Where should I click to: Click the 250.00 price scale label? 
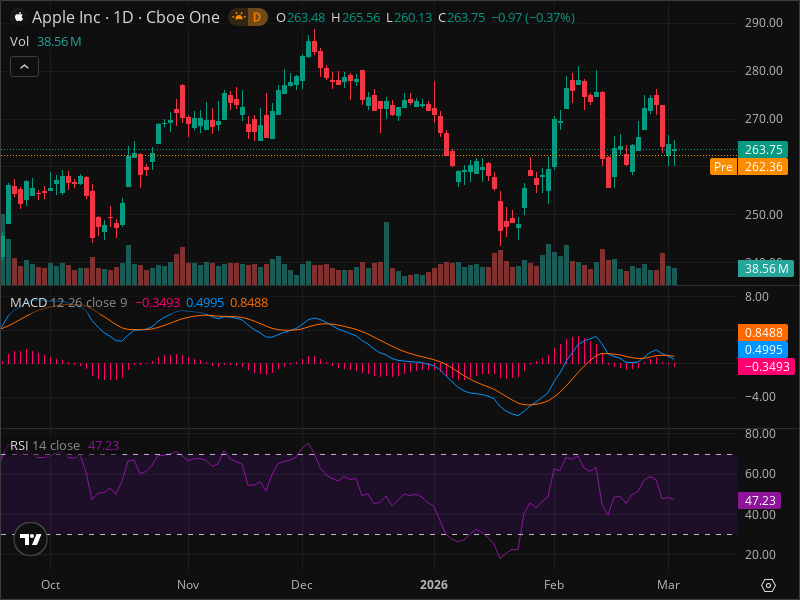point(763,215)
